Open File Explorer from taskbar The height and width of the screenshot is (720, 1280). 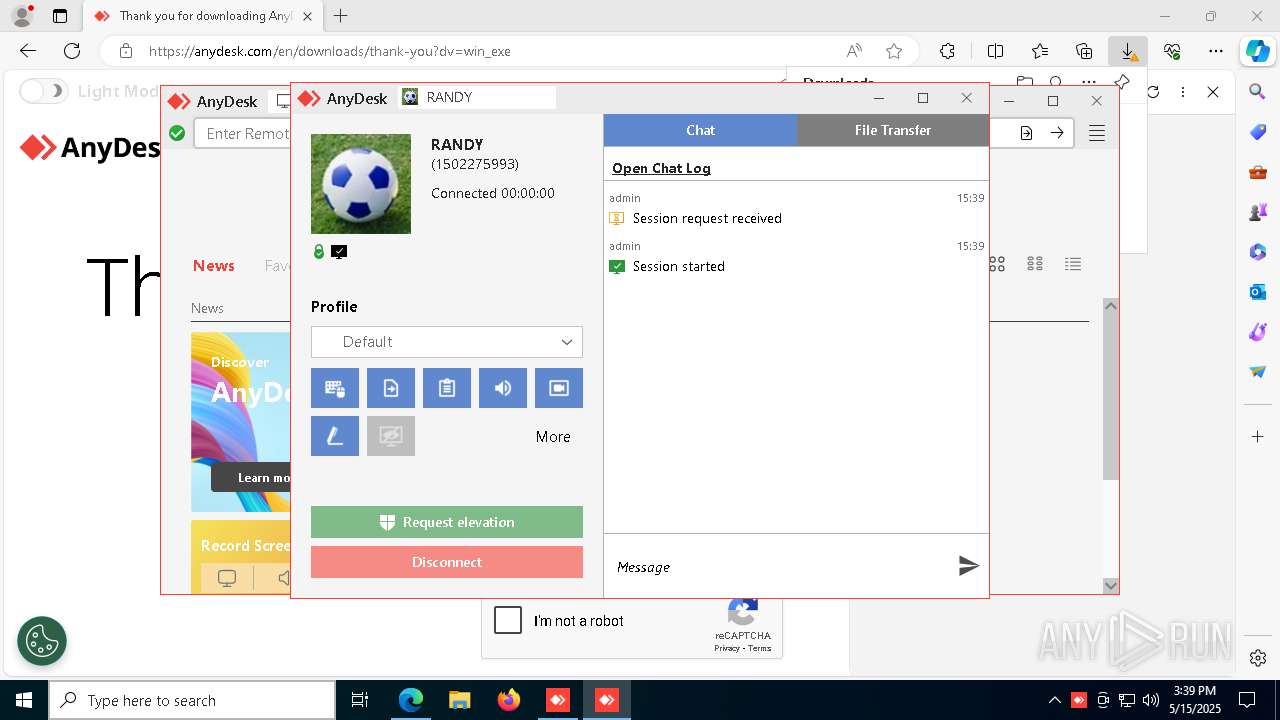point(460,700)
